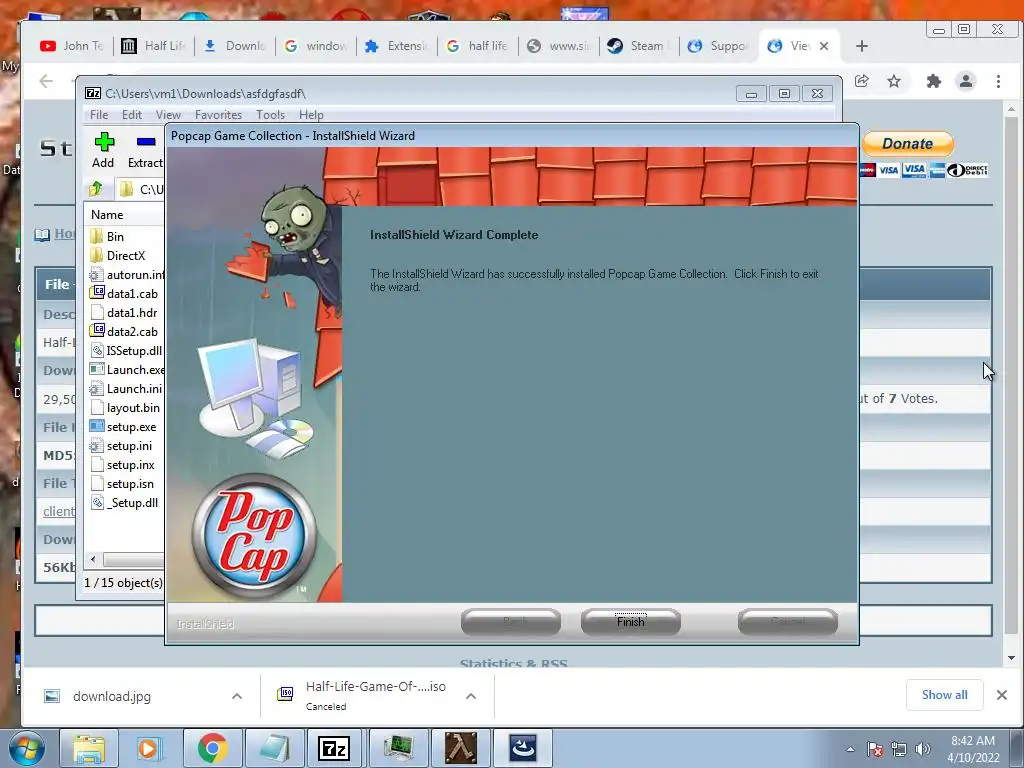Switch to the window Google search tab

316,46
